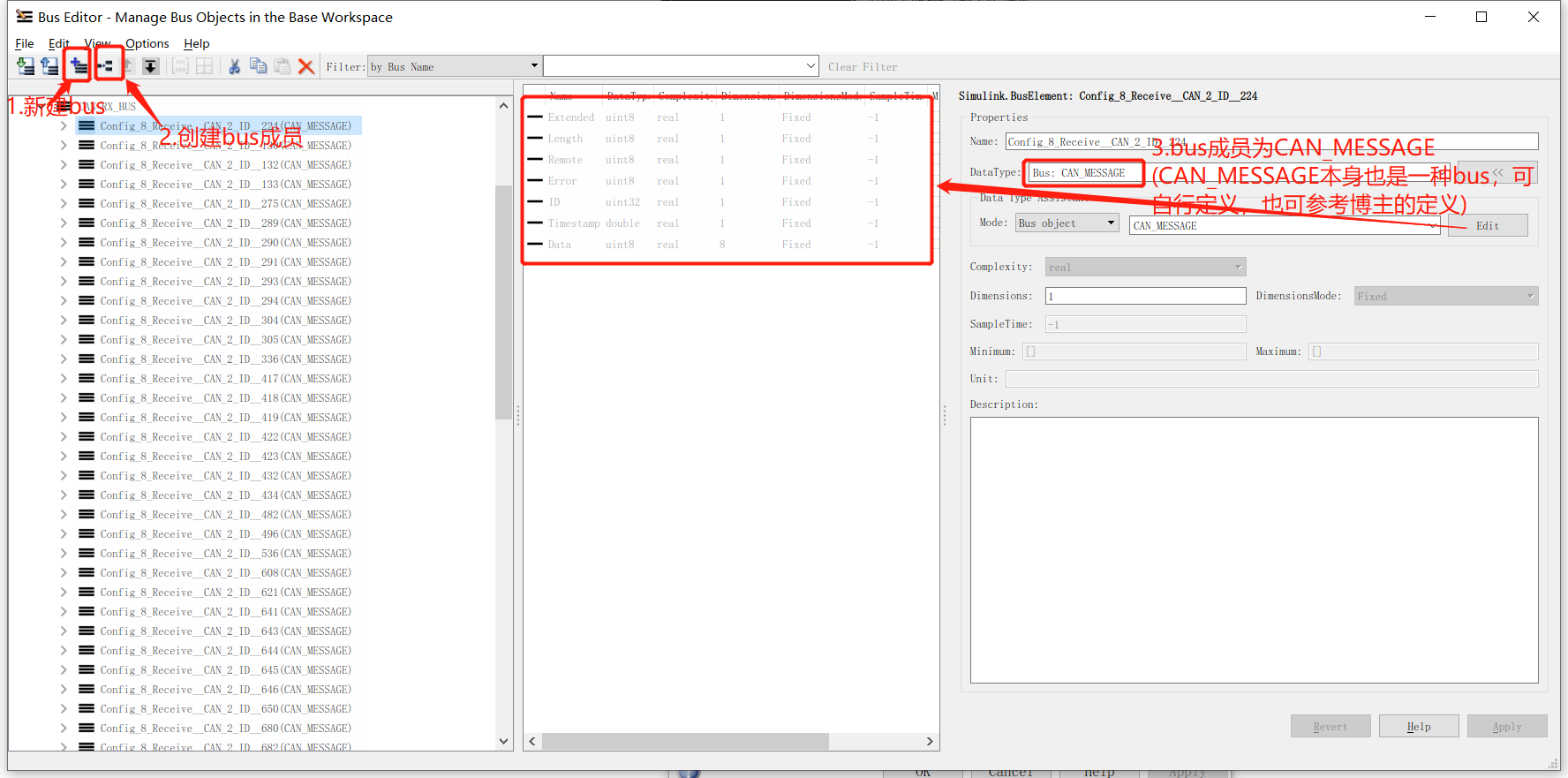The height and width of the screenshot is (778, 1568).
Task: Expand the Config_8_Receive__CAN_2_ID__290 tree node
Action: tap(64, 243)
